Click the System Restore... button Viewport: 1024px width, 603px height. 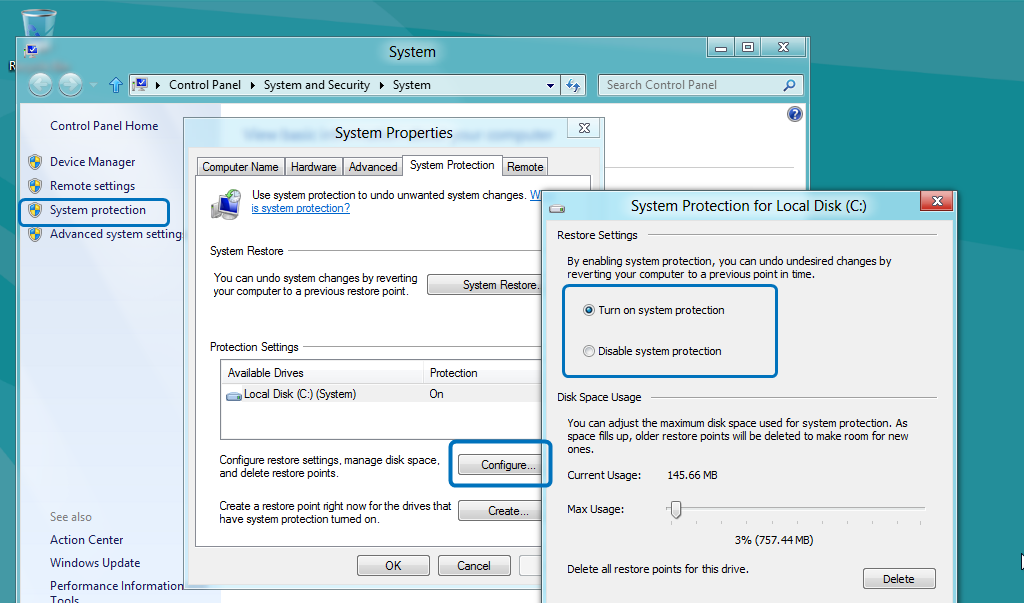(x=485, y=285)
